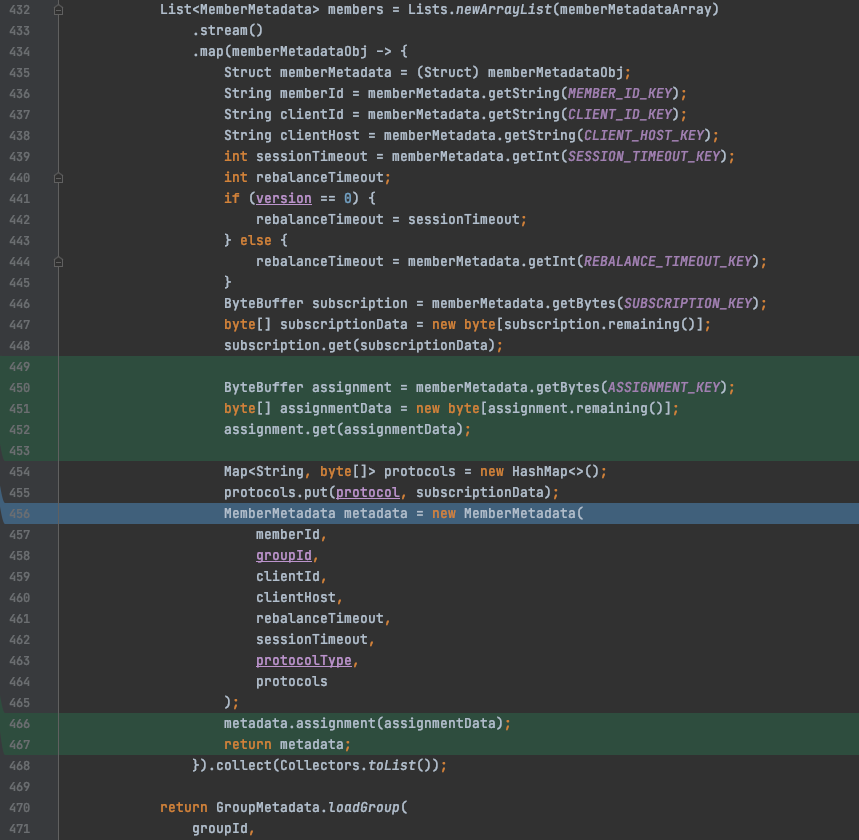Collapse the if block fold at line 440
This screenshot has width=859, height=840.
pos(57,177)
